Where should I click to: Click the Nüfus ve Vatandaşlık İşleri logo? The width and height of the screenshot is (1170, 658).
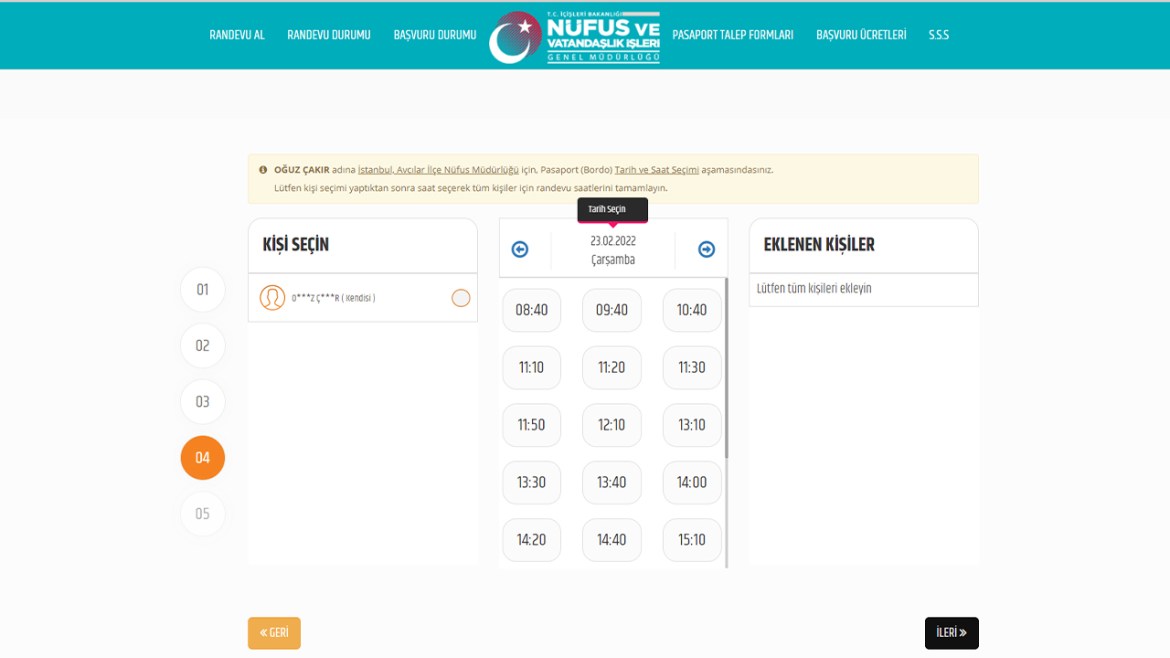(575, 38)
